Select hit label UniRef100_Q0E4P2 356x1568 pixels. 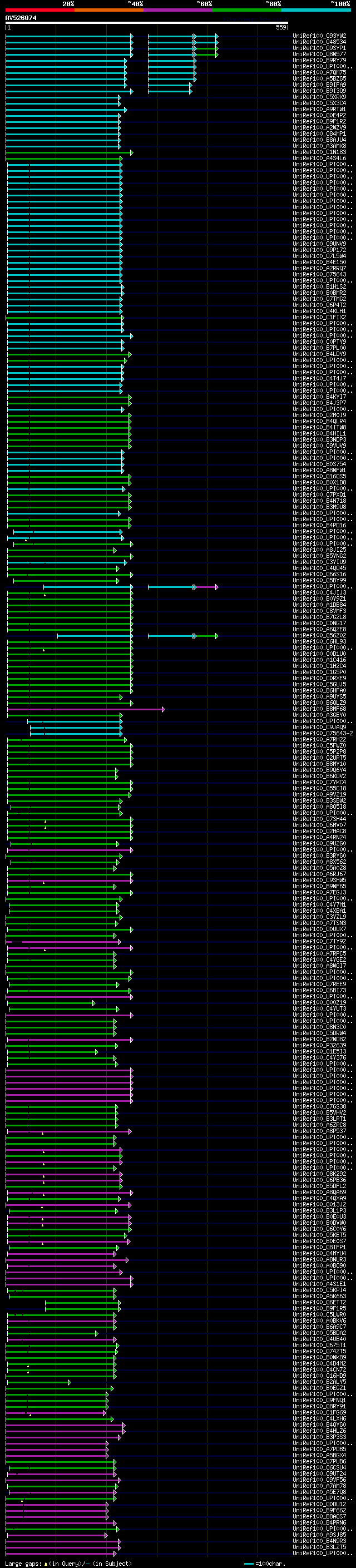[319, 116]
